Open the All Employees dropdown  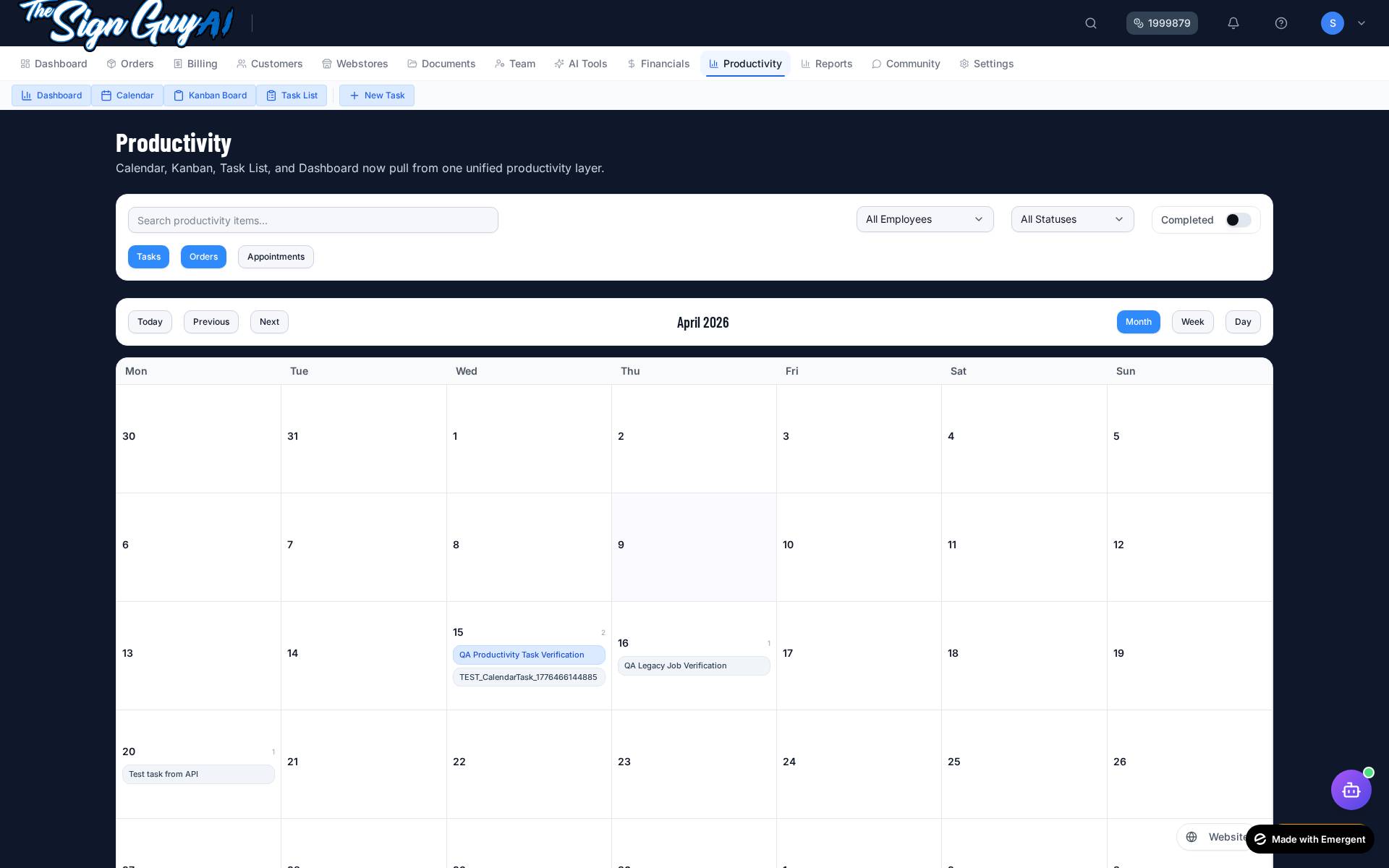(x=925, y=219)
